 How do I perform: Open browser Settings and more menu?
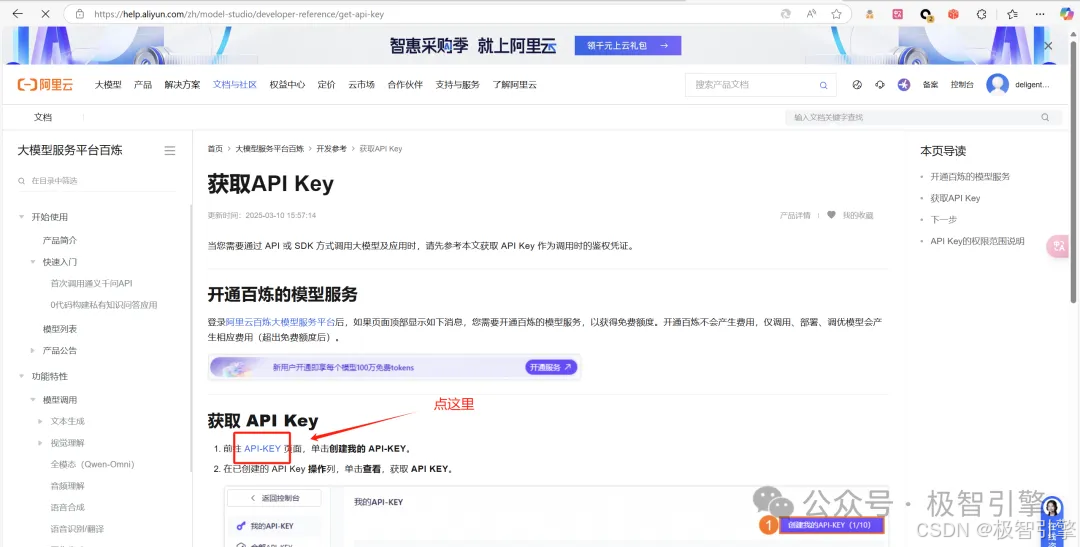coord(1040,14)
